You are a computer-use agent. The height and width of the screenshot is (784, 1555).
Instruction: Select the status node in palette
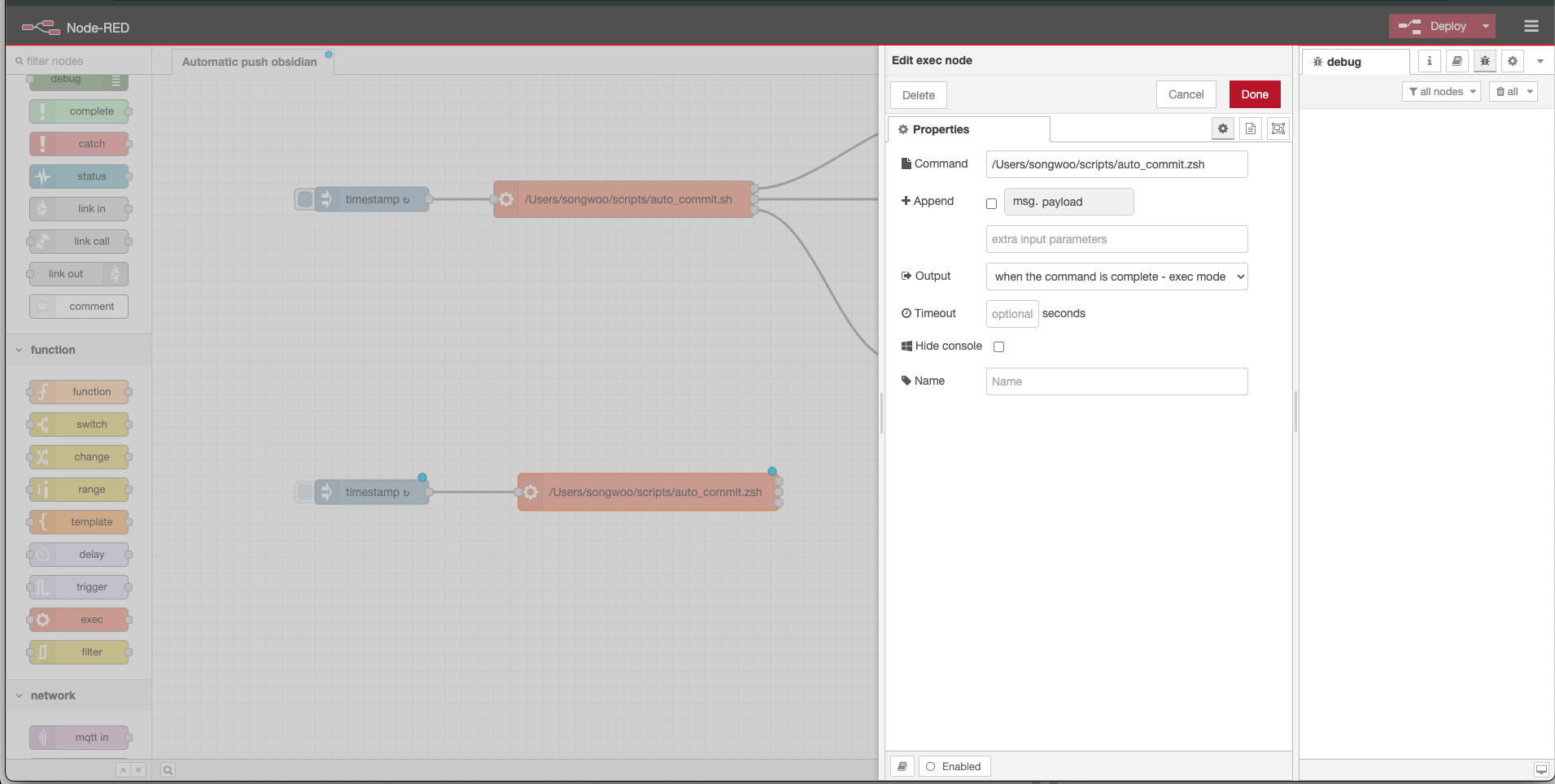coord(79,176)
